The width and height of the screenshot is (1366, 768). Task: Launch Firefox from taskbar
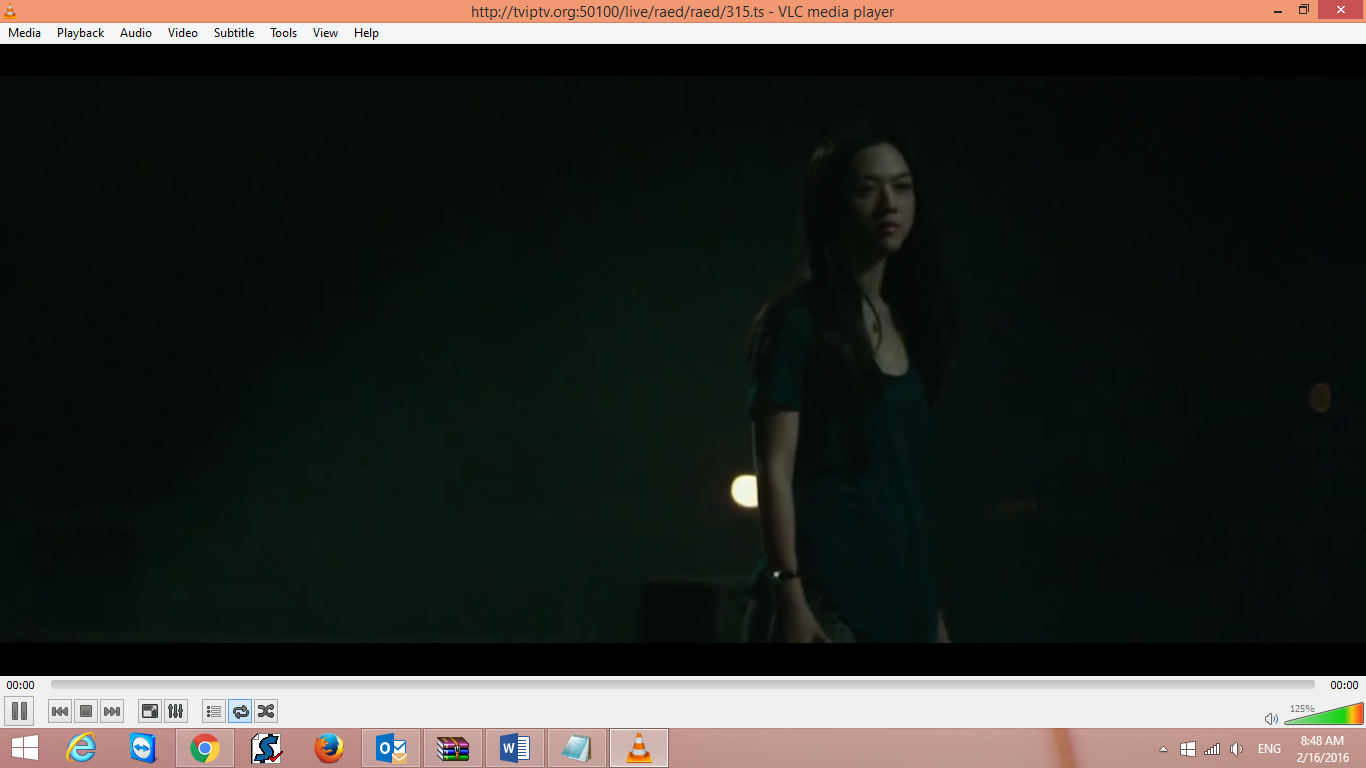coord(329,748)
